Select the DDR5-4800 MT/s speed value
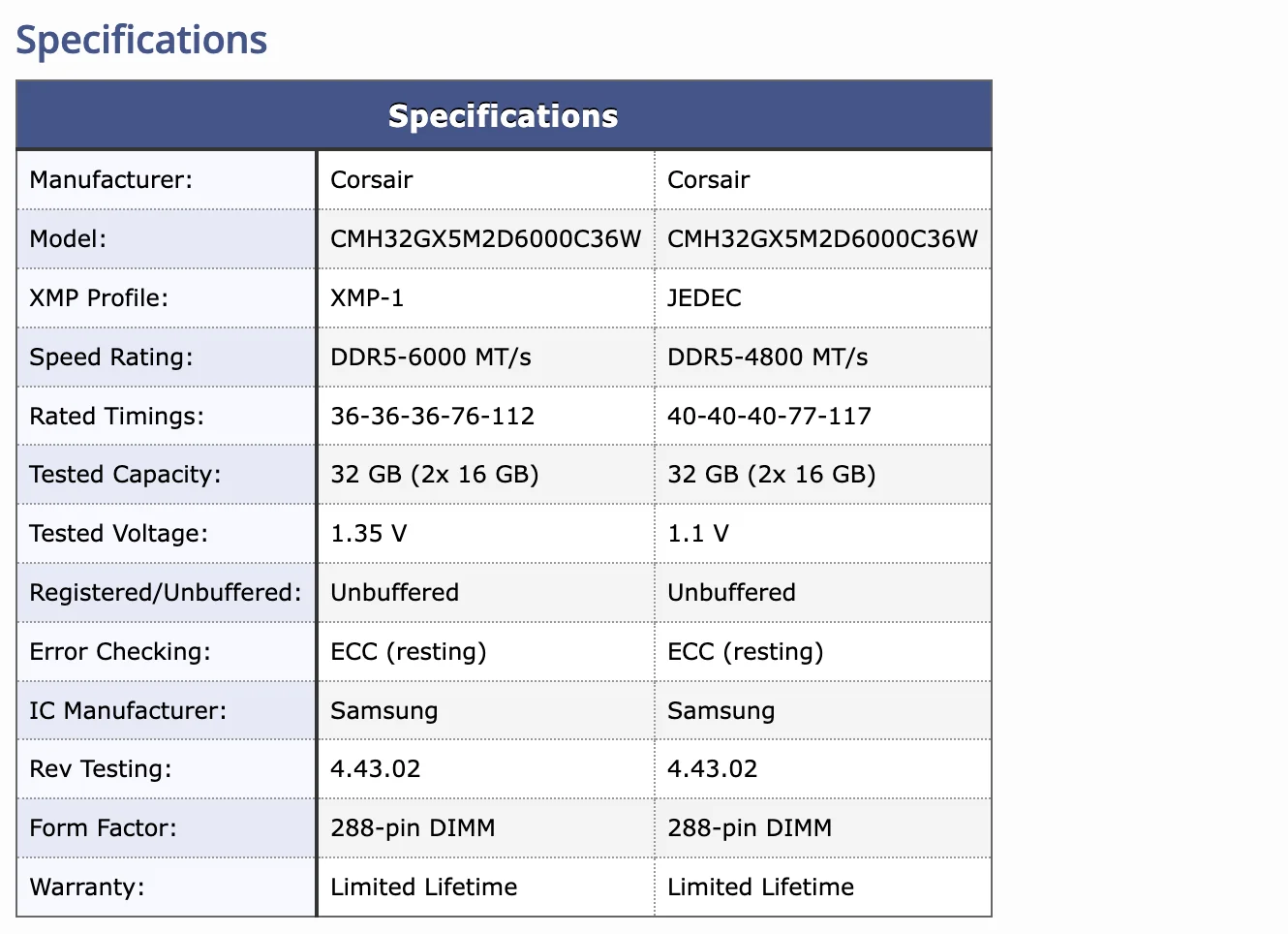This screenshot has width=1288, height=934. (768, 358)
